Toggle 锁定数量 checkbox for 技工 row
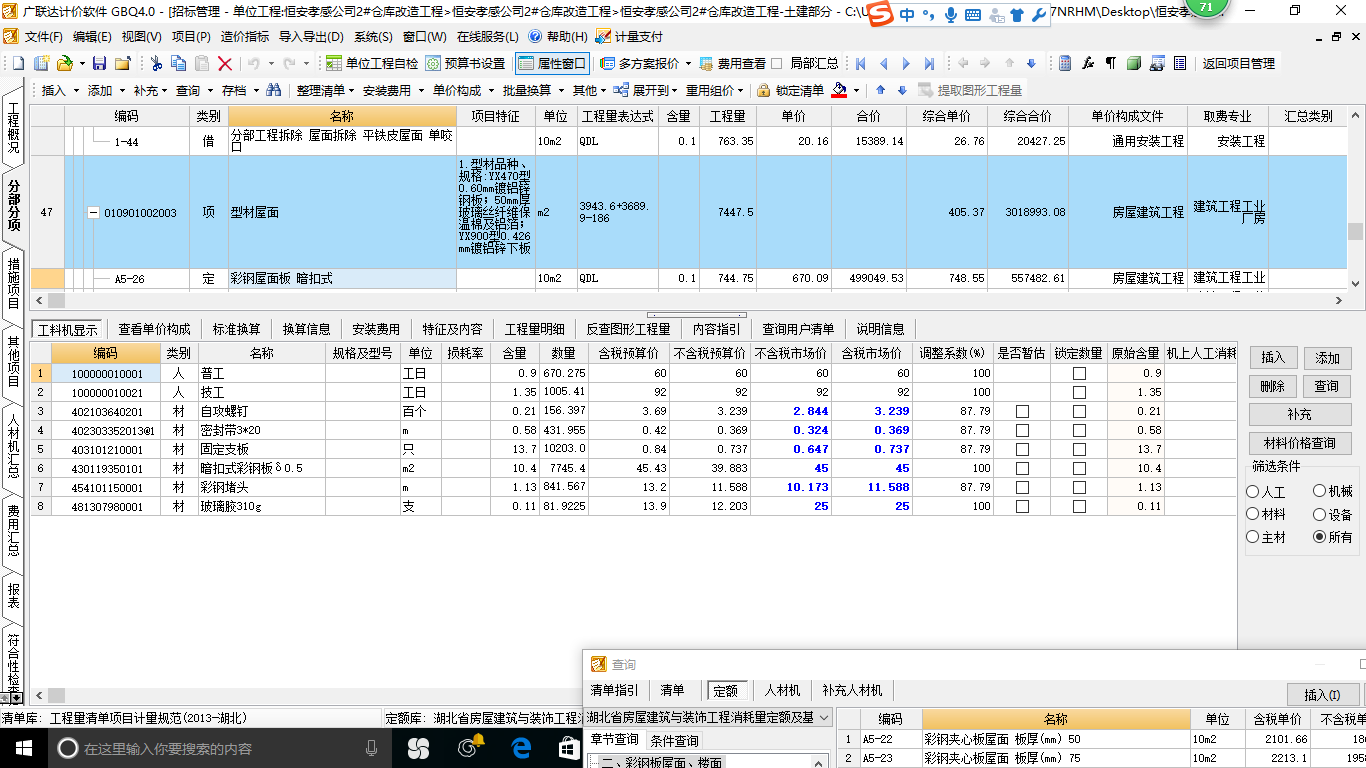Screen dimensions: 1366x768 1079,392
